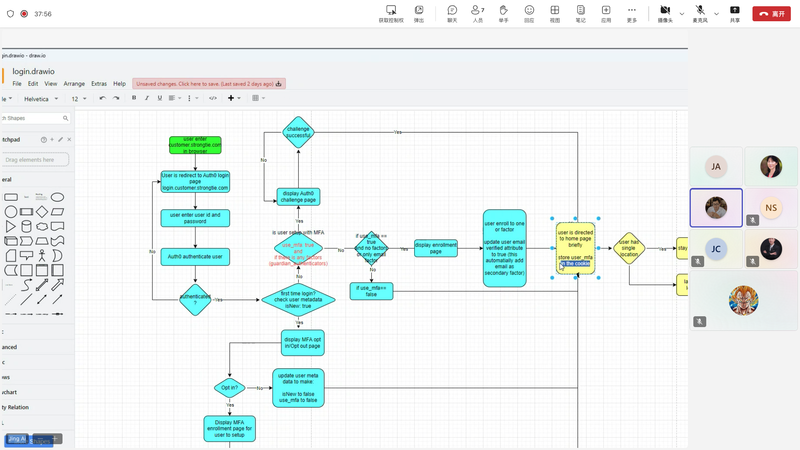
Task: Toggle italic text formatting
Action: 147,98
